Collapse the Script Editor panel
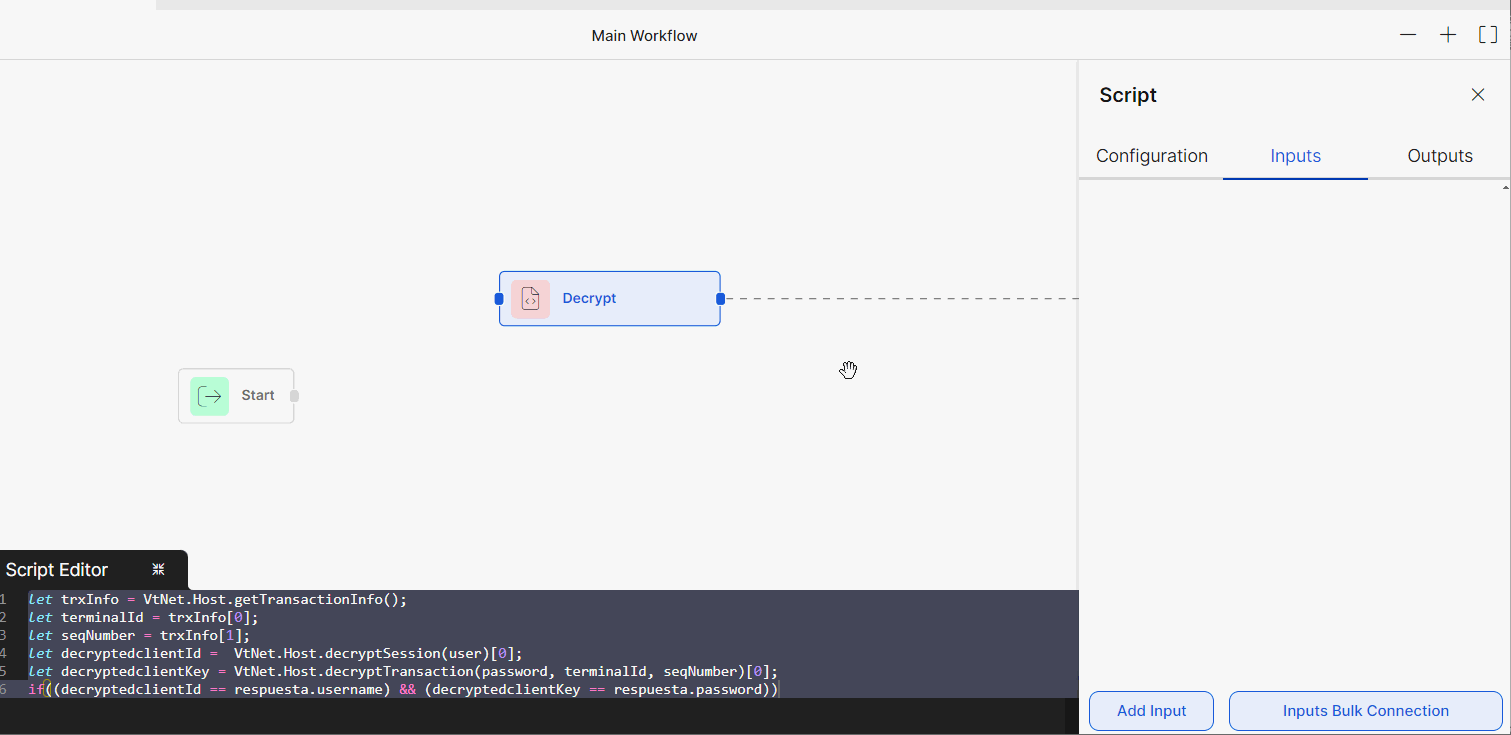 [x=158, y=568]
